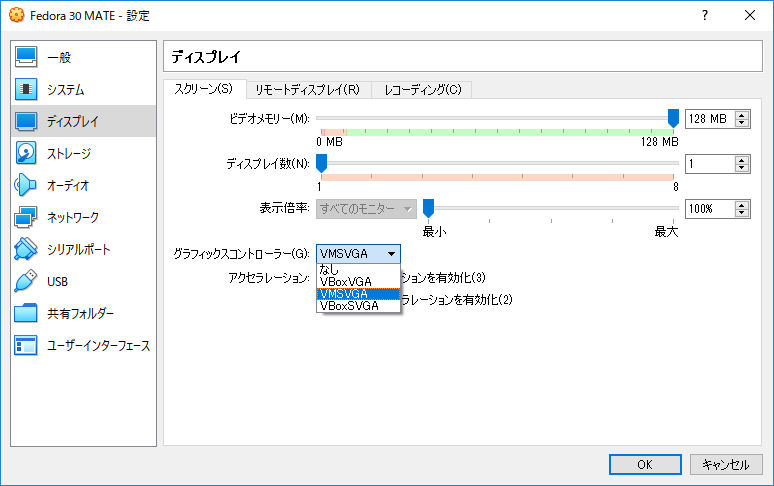Open the ストレージ disk icon
Screen dimensions: 774x486
(x=26, y=153)
